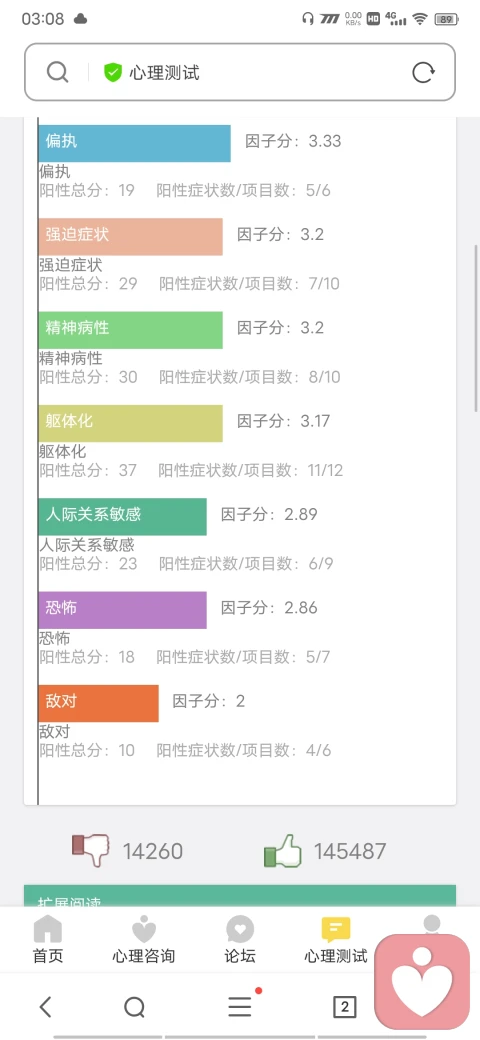
Task: Click the address bar titled 心理测试
Action: [x=240, y=72]
